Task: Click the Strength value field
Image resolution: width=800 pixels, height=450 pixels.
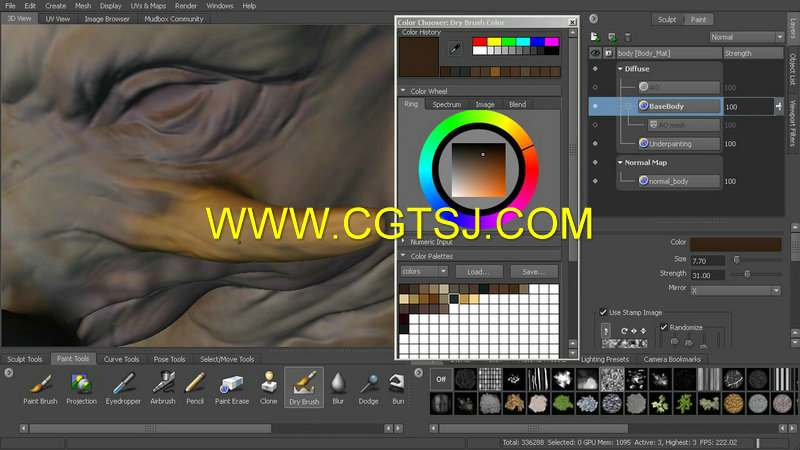Action: pyautogui.click(x=708, y=275)
